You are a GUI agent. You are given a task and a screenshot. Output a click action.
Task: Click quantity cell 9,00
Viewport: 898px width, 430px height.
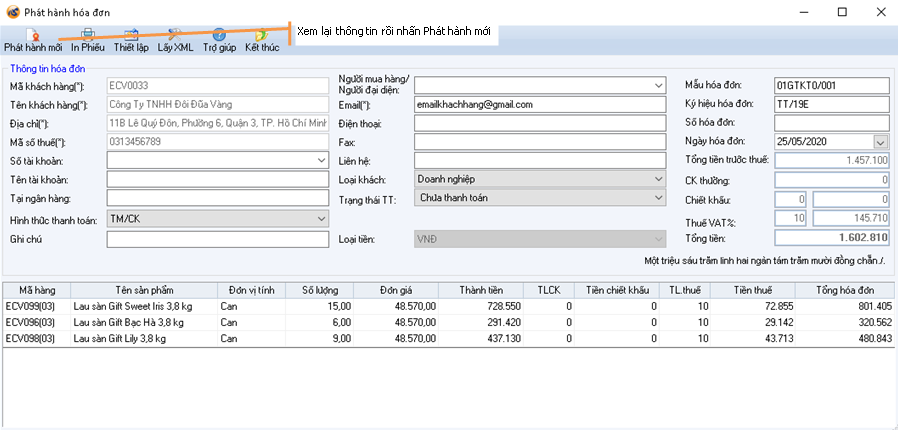pos(320,338)
